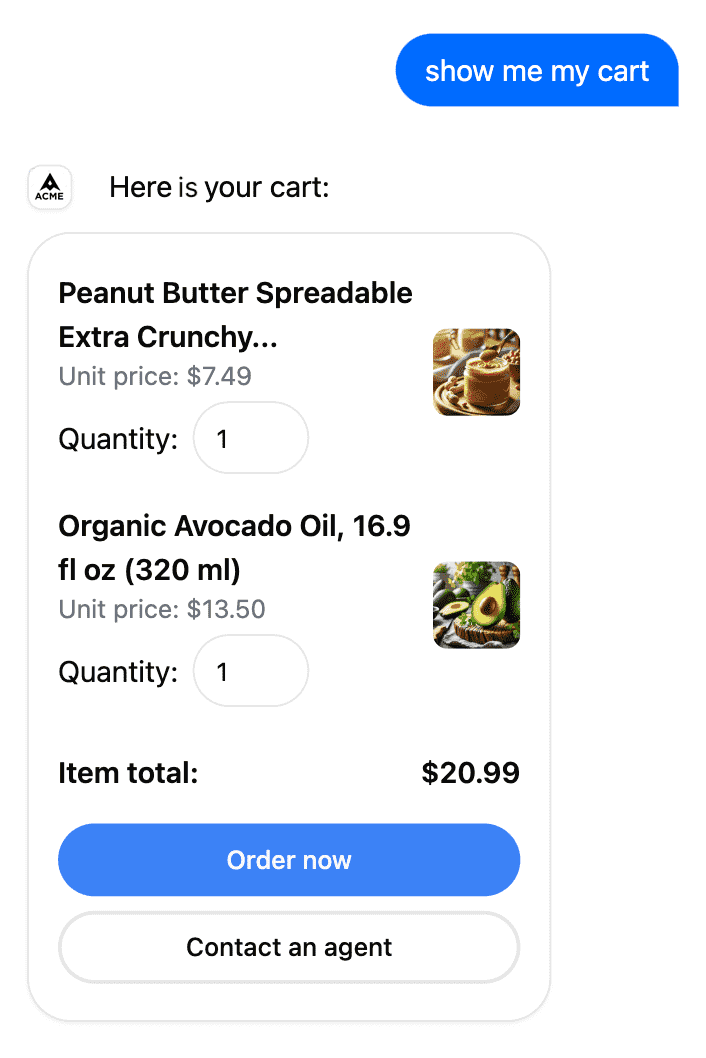Click the Peanut Butter unit price text
Screen dimensions: 706x1058
tap(155, 376)
